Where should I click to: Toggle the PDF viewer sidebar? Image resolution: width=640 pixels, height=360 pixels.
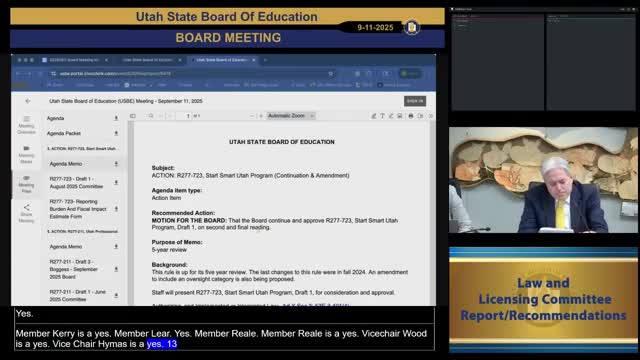point(133,116)
